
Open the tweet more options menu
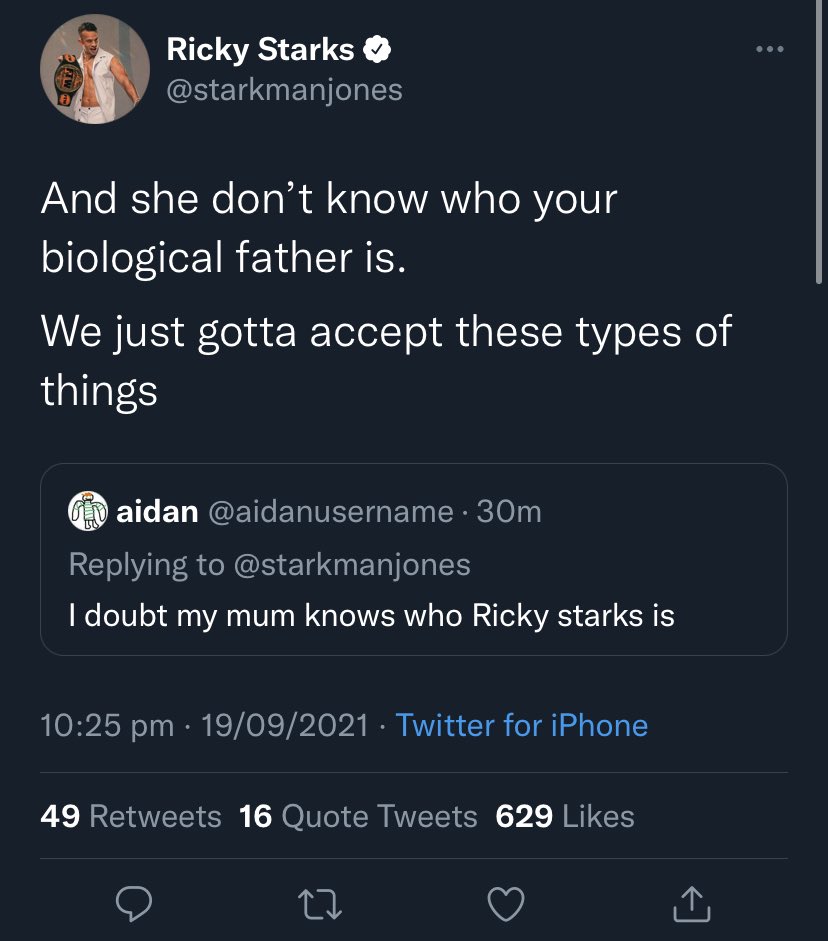[769, 45]
